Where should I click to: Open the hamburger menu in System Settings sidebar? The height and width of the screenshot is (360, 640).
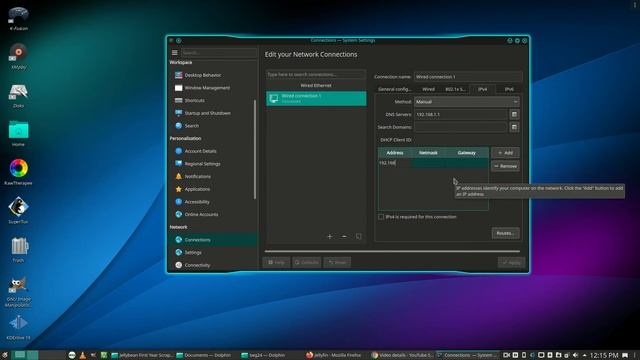(175, 53)
